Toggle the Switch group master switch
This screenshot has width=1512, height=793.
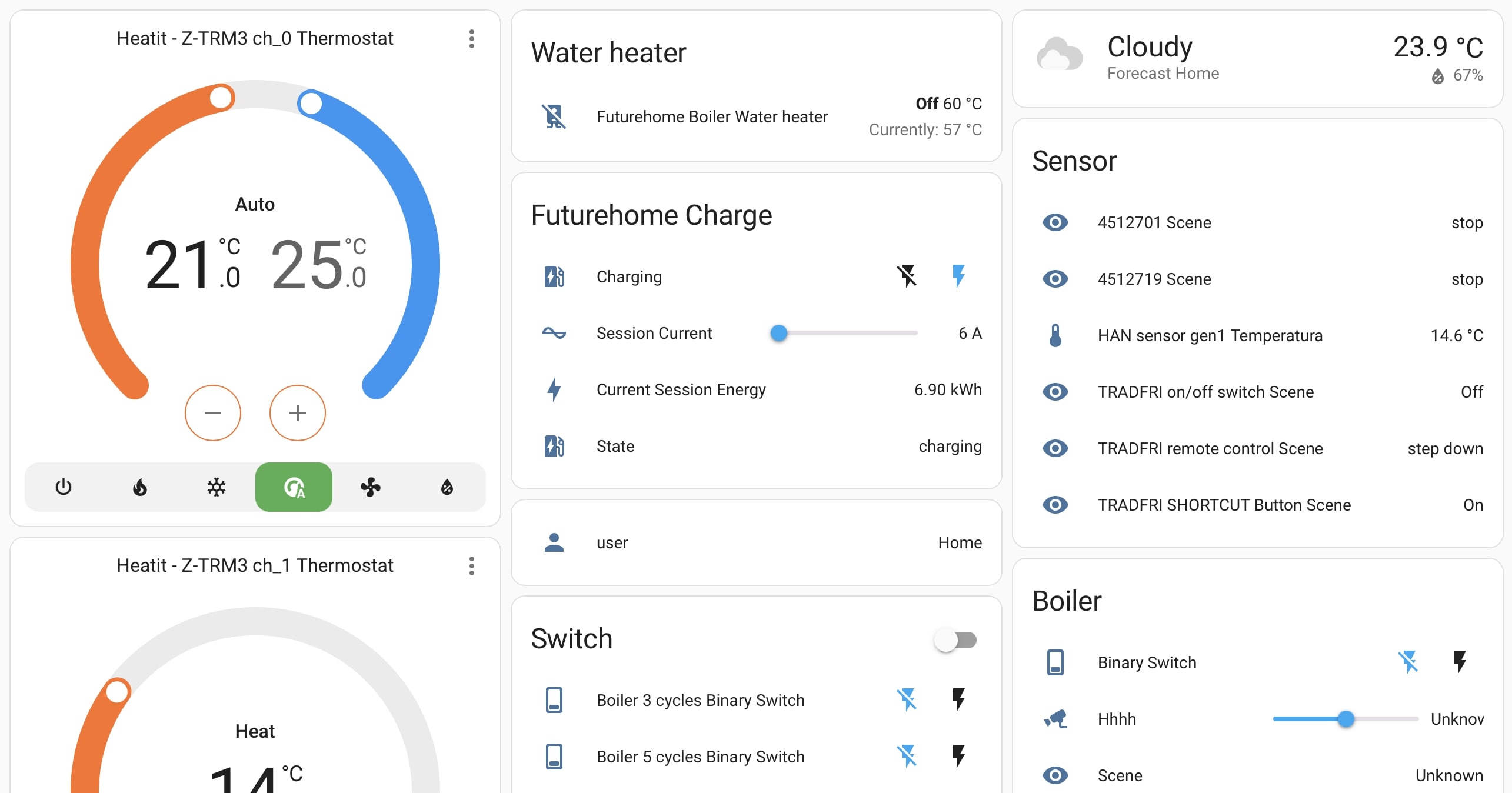[x=955, y=640]
